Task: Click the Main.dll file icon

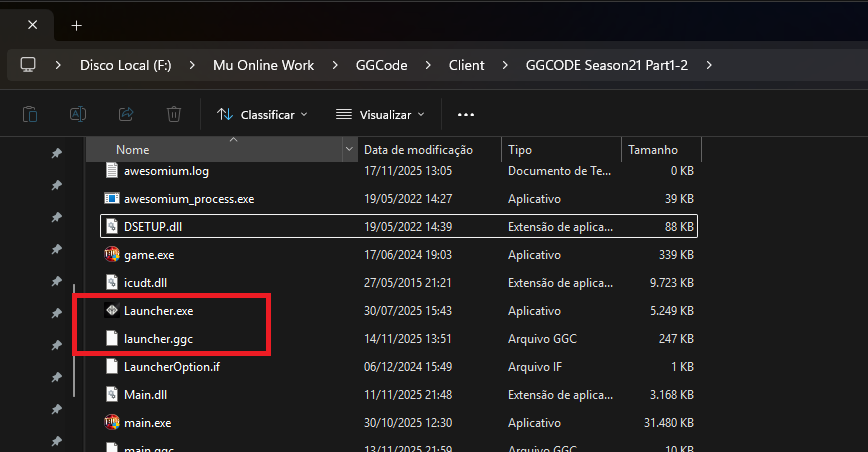Action: coord(112,394)
